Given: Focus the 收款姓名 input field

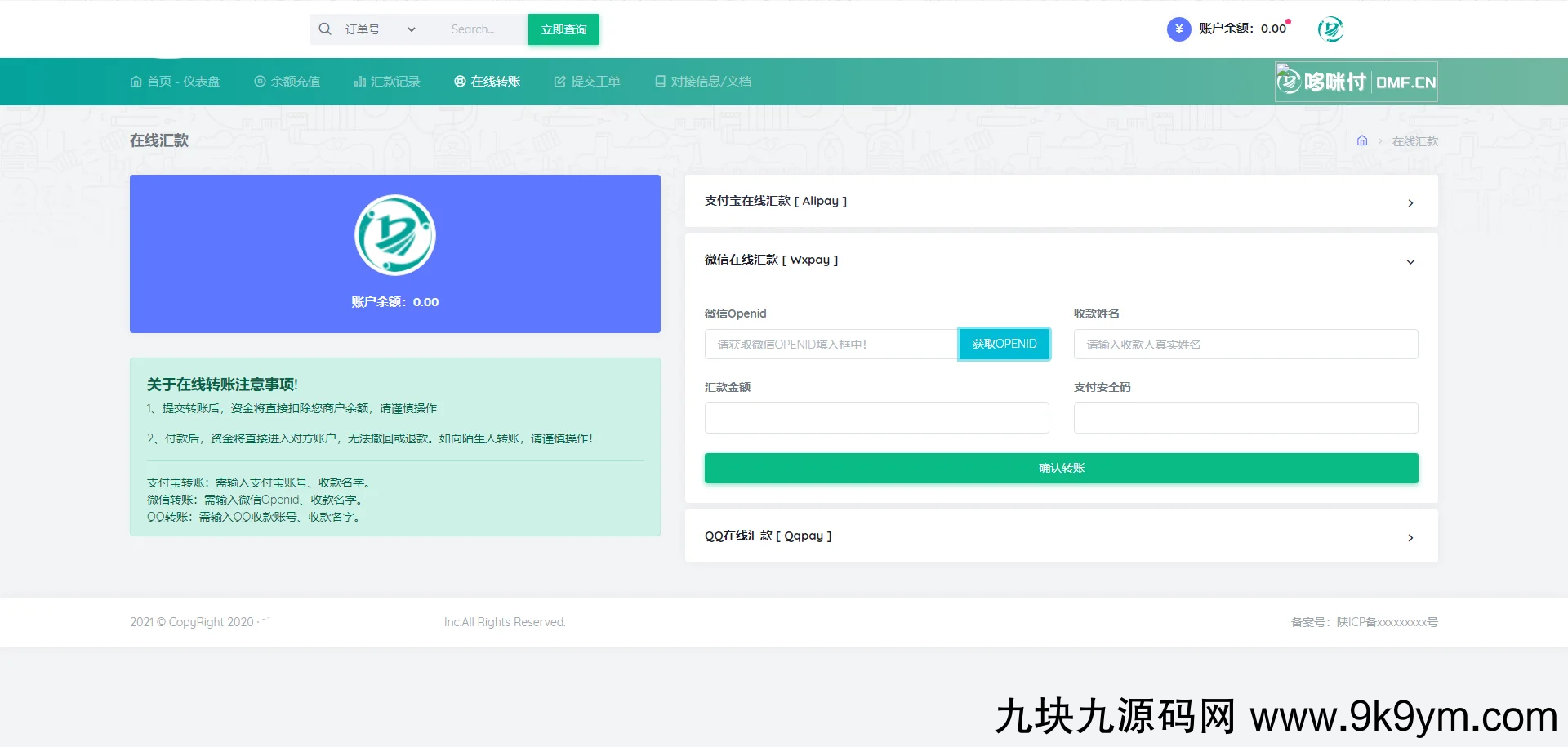Looking at the screenshot, I should click(1245, 345).
